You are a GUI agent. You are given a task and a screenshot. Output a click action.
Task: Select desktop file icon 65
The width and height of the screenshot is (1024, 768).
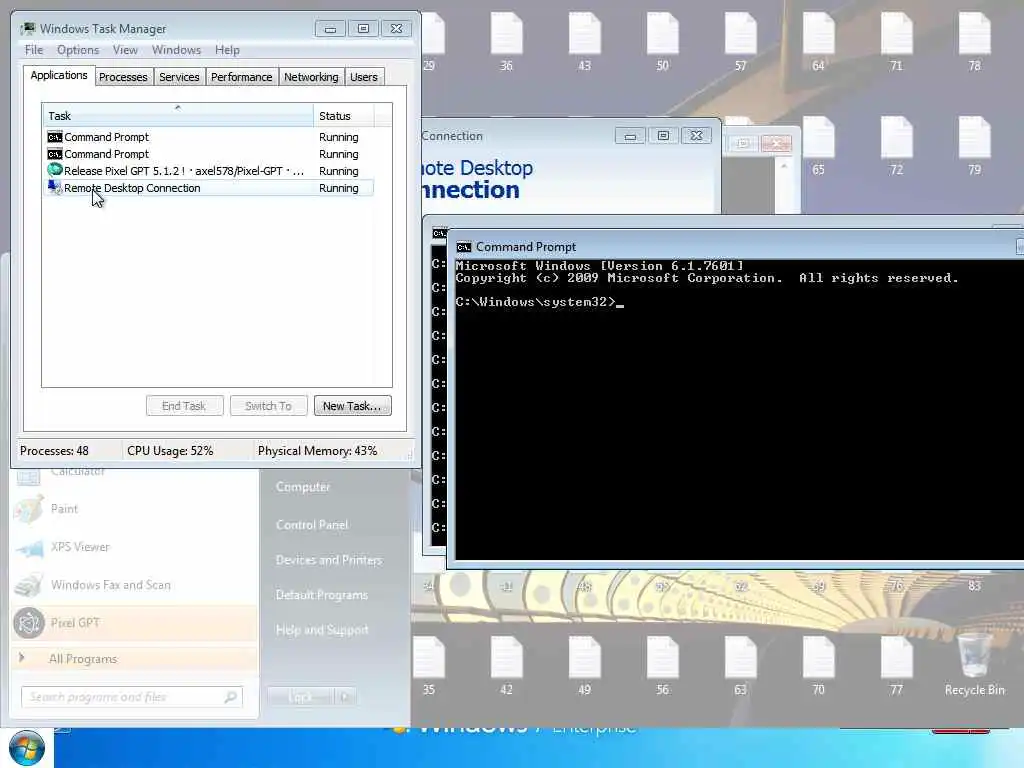tap(818, 138)
